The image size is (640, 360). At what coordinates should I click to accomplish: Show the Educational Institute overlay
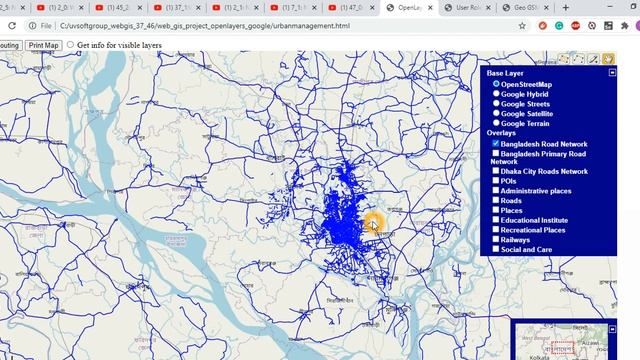tap(496, 220)
